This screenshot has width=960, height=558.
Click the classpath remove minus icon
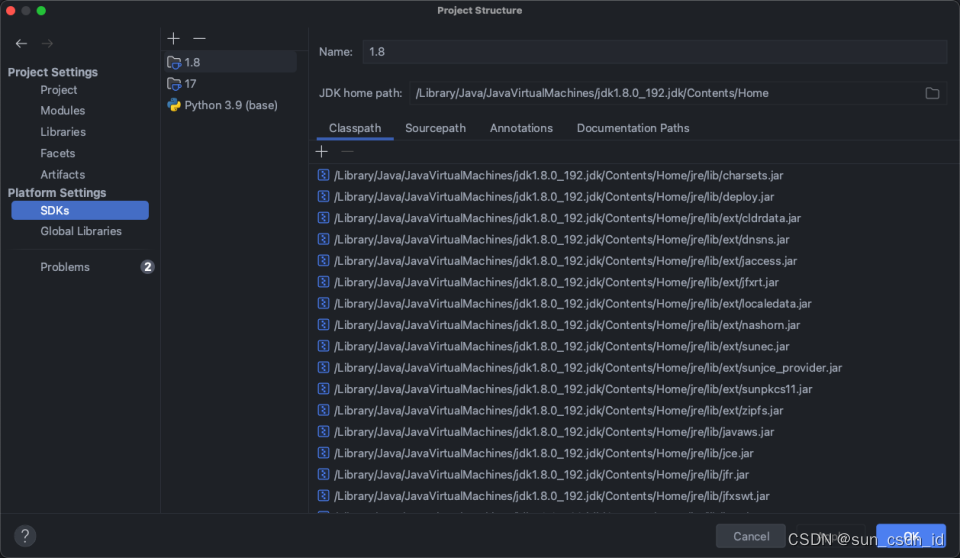tap(347, 151)
